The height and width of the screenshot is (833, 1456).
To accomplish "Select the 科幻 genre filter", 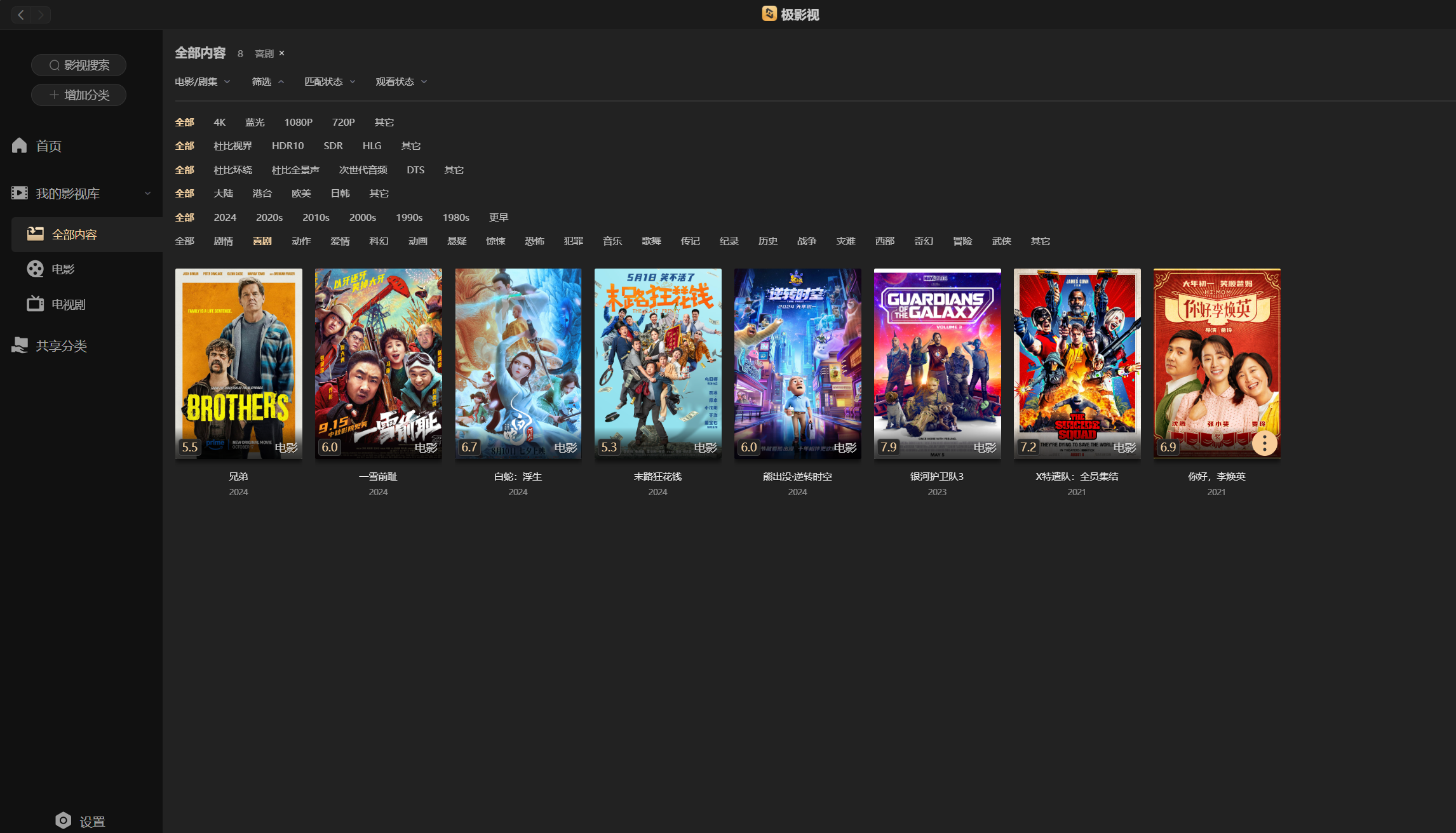I will coord(379,241).
